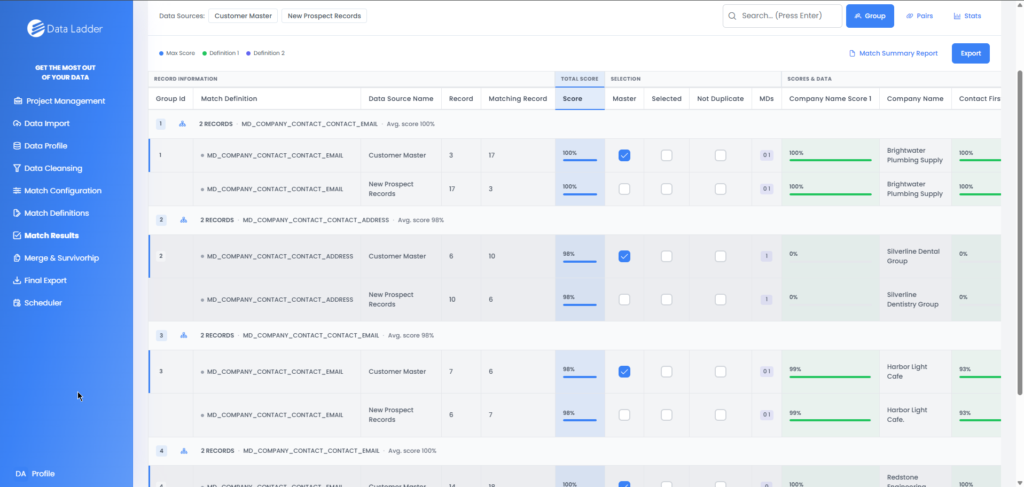1024x487 pixels.
Task: Click the 'Silverline Dentistry Group' cell
Action: (915, 299)
